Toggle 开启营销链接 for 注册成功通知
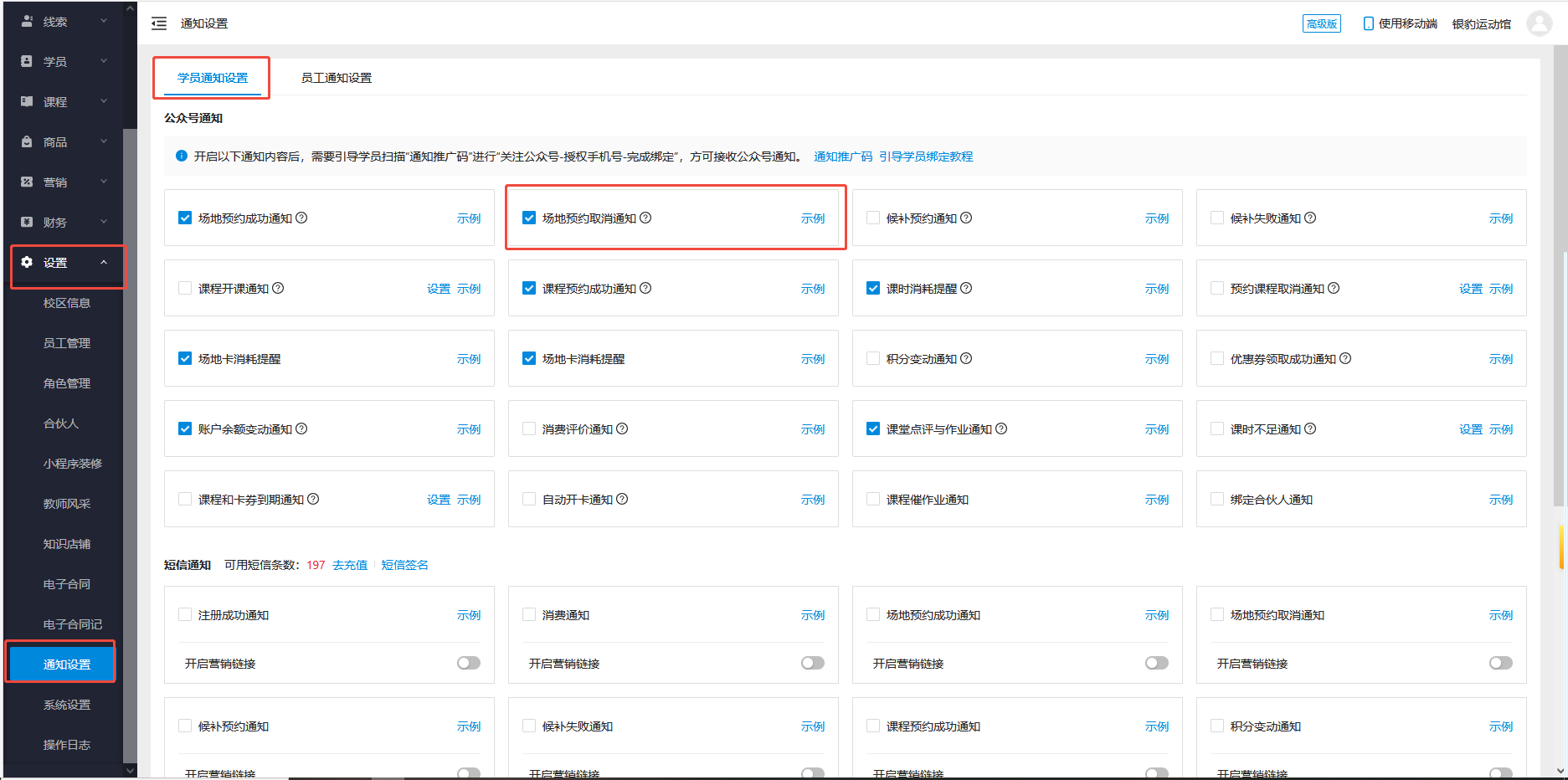Viewport: 1568px width, 780px height. point(468,662)
